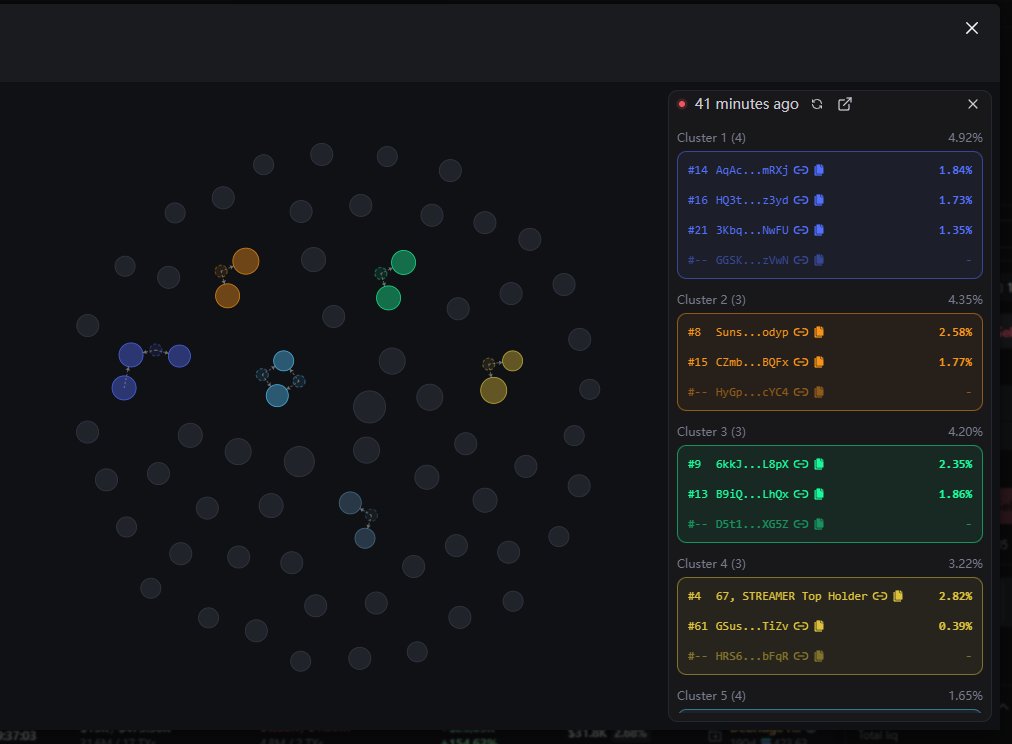Refresh the cluster data snapshot
Screen dimensions: 1012x744
tap(817, 105)
